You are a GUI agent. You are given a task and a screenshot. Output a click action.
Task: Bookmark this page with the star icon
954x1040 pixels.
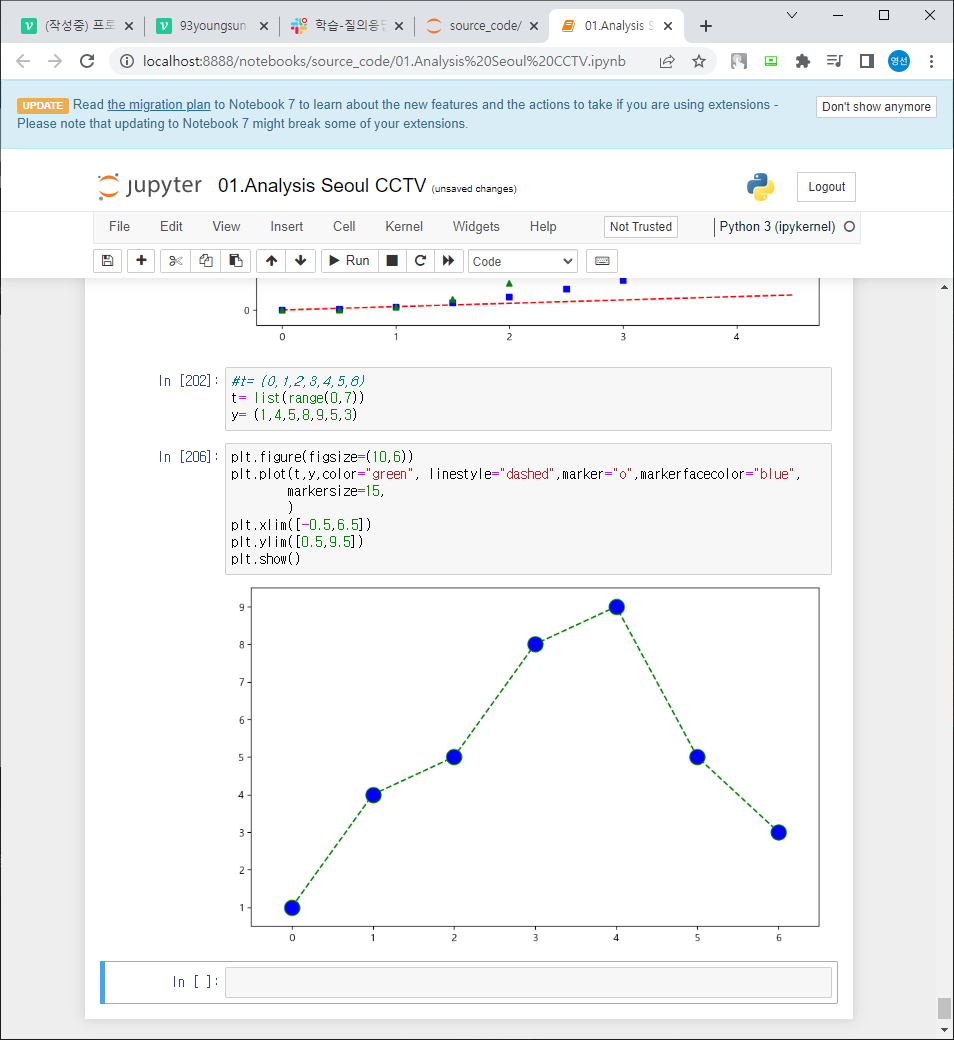tap(699, 62)
